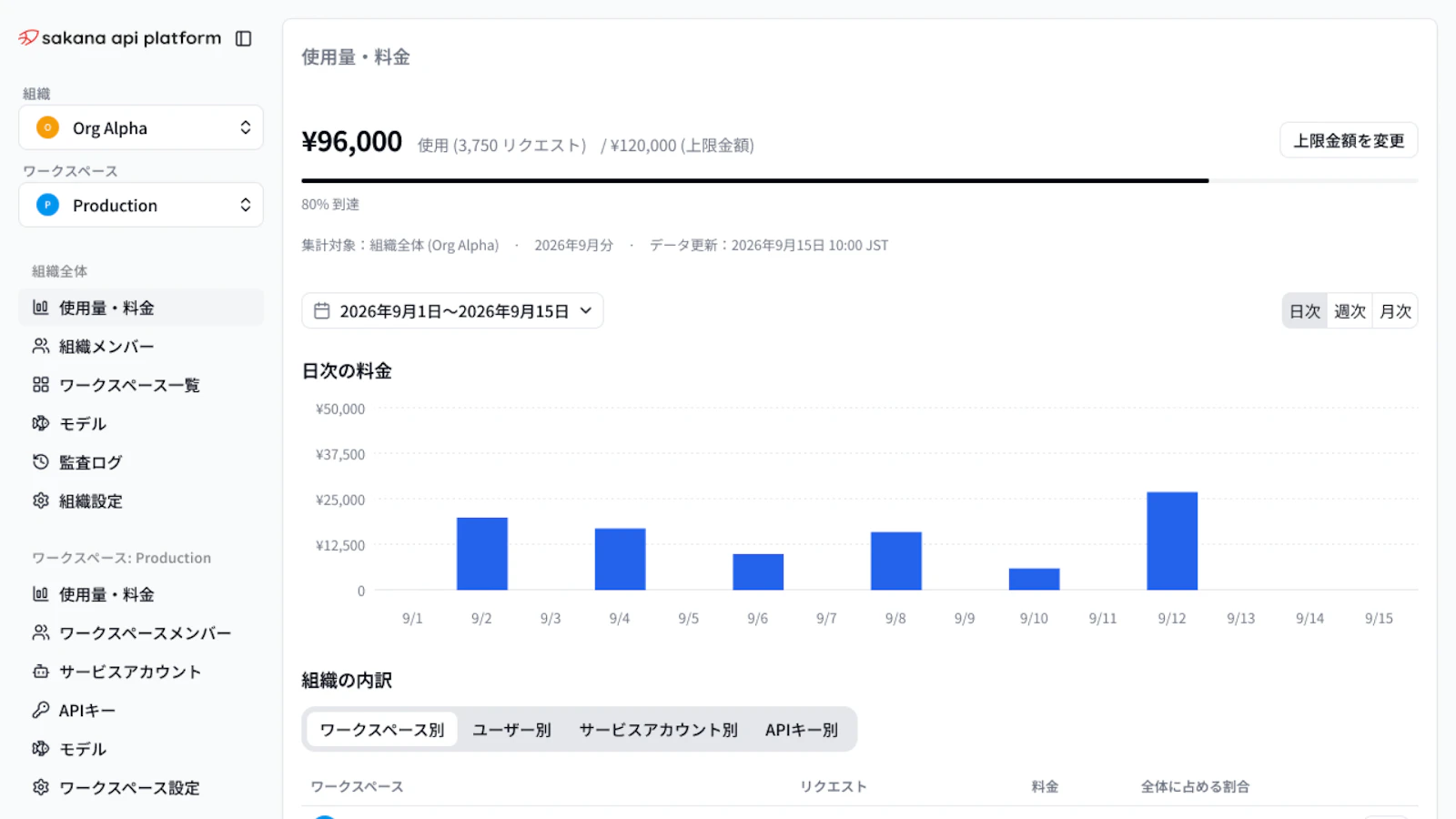The height and width of the screenshot is (819, 1456).
Task: Click the ¥96,000 usage amount
Action: point(352,142)
